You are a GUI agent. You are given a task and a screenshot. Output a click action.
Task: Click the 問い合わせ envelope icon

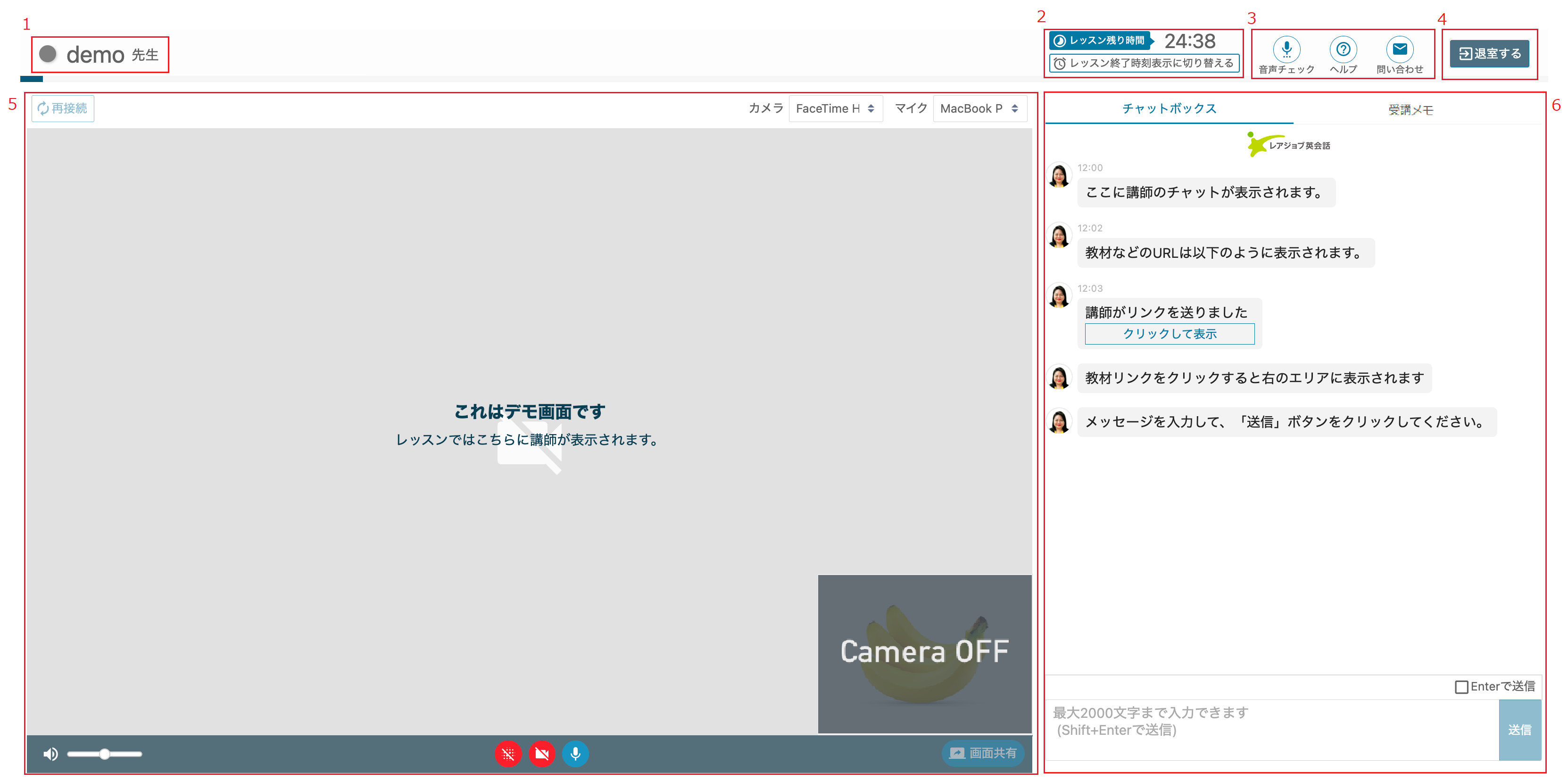(x=1399, y=49)
